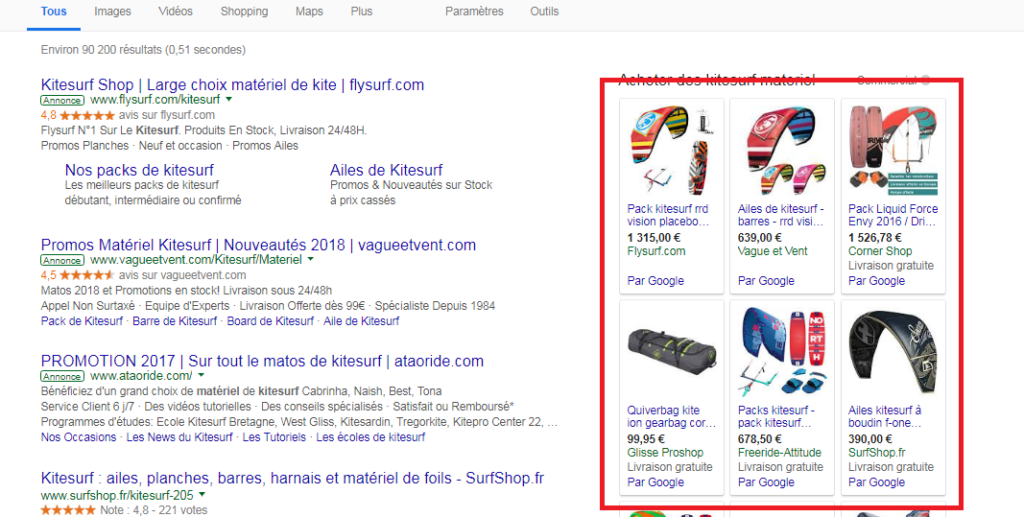
Task: Open the Outils menu
Action: [x=545, y=11]
